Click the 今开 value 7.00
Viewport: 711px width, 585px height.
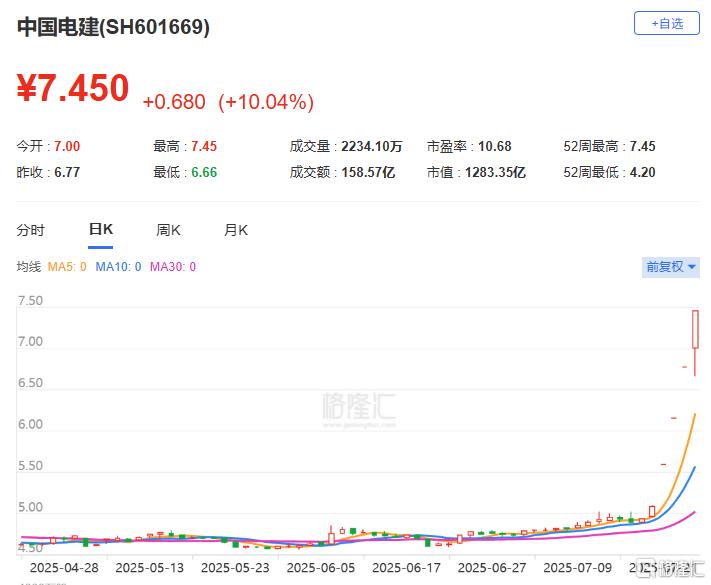click(x=67, y=146)
